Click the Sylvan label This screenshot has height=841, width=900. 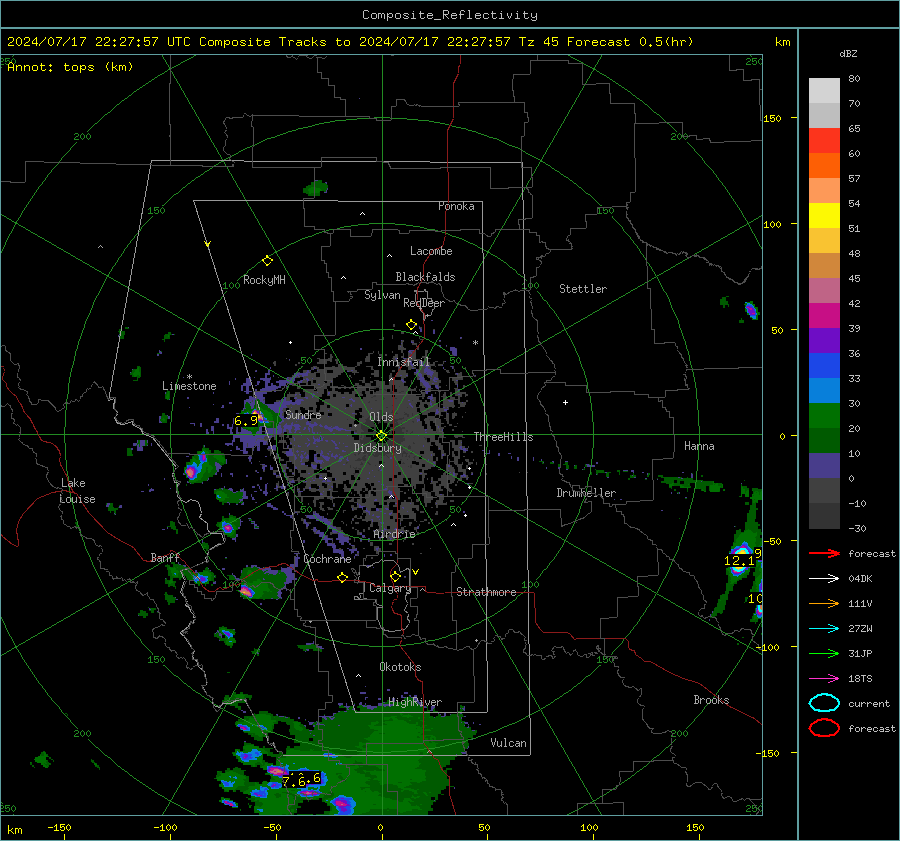pos(382,295)
